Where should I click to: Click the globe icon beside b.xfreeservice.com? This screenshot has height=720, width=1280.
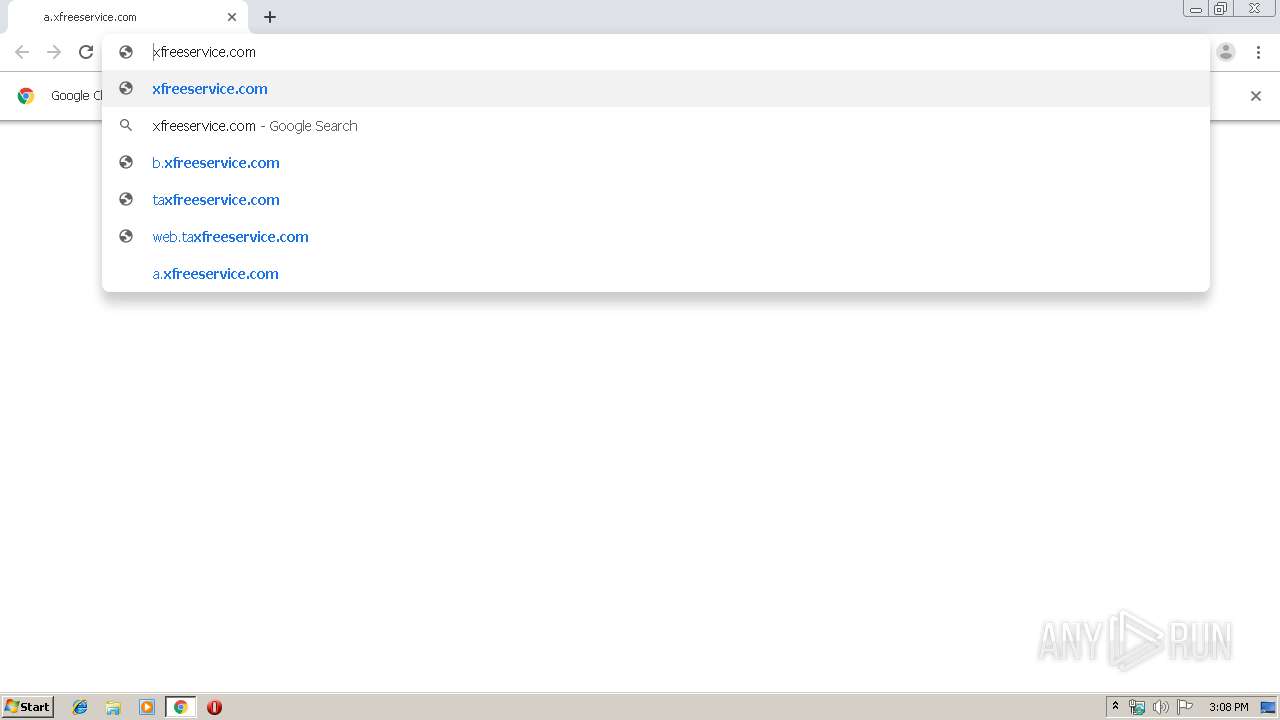[x=126, y=162]
